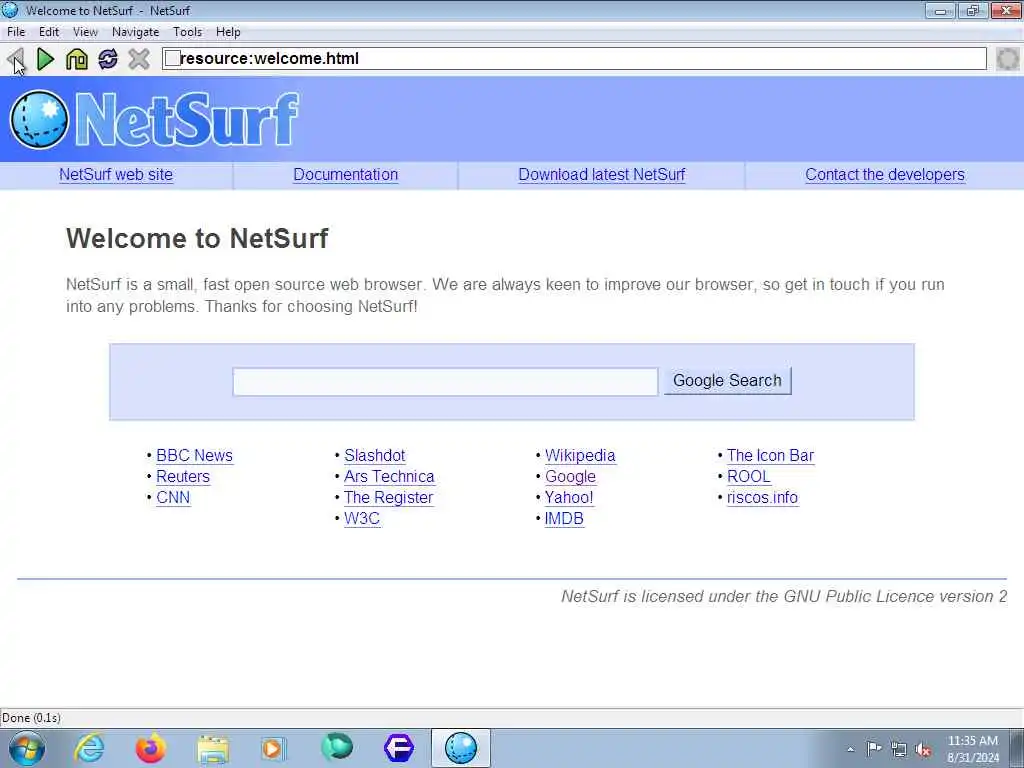Viewport: 1024px width, 768px height.
Task: Open the Ars Technica link
Action: coord(389,476)
